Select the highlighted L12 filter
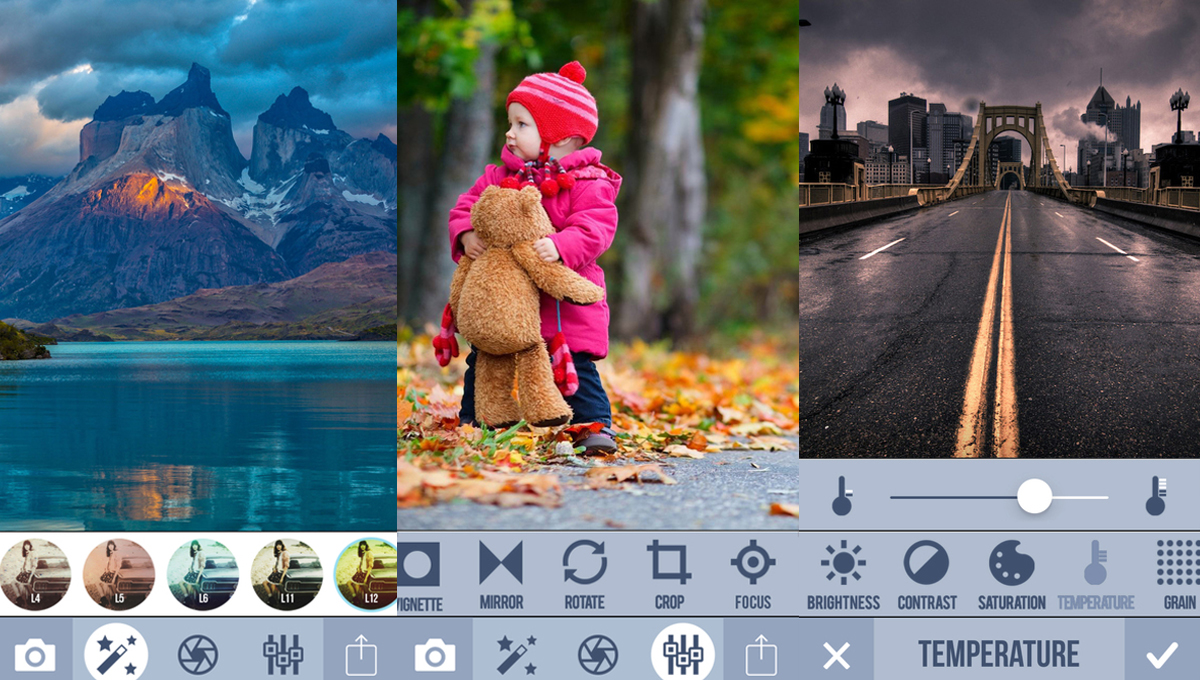1200x680 pixels. 369,575
